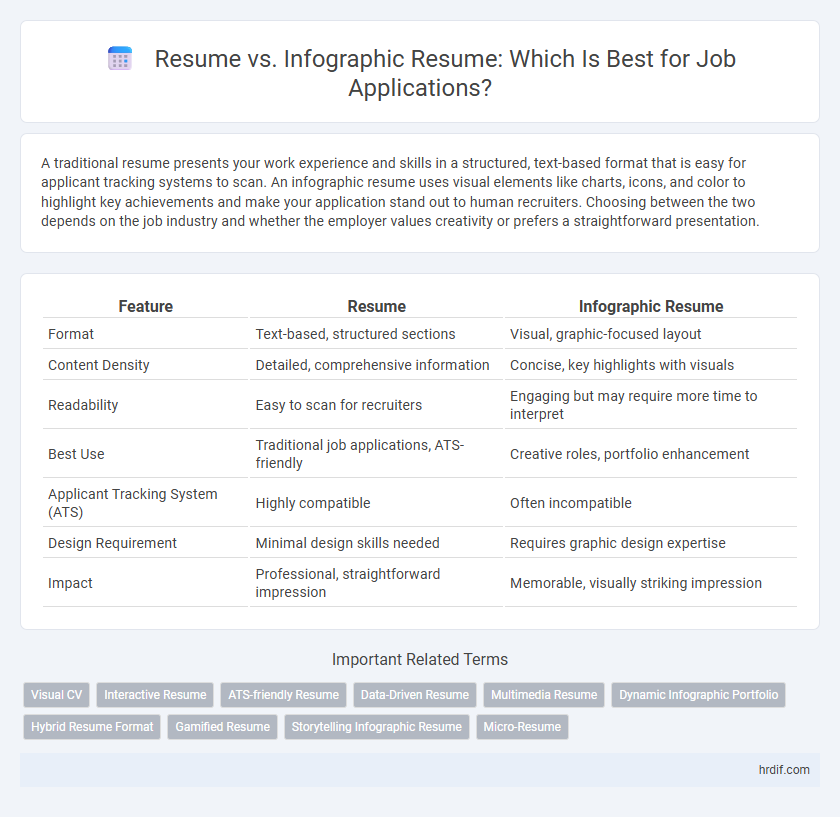The height and width of the screenshot is (817, 840).
Task: Select the Best Use row label
Action: (76, 454)
